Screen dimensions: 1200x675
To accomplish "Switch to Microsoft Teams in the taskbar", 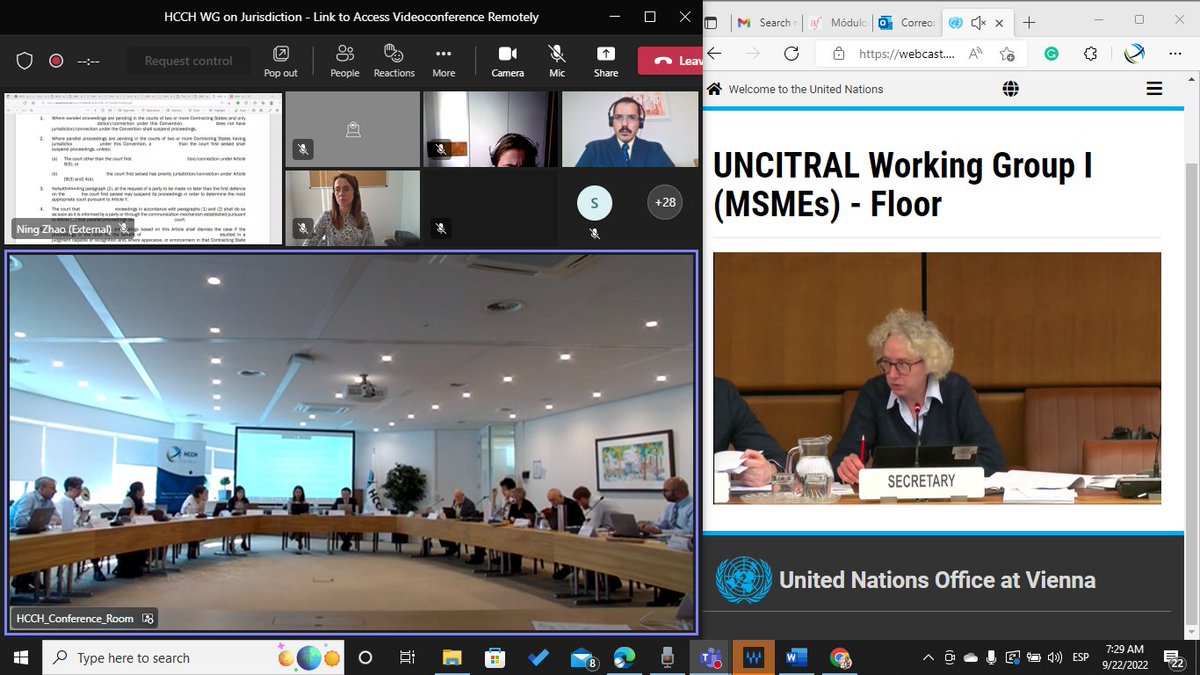I will (711, 657).
